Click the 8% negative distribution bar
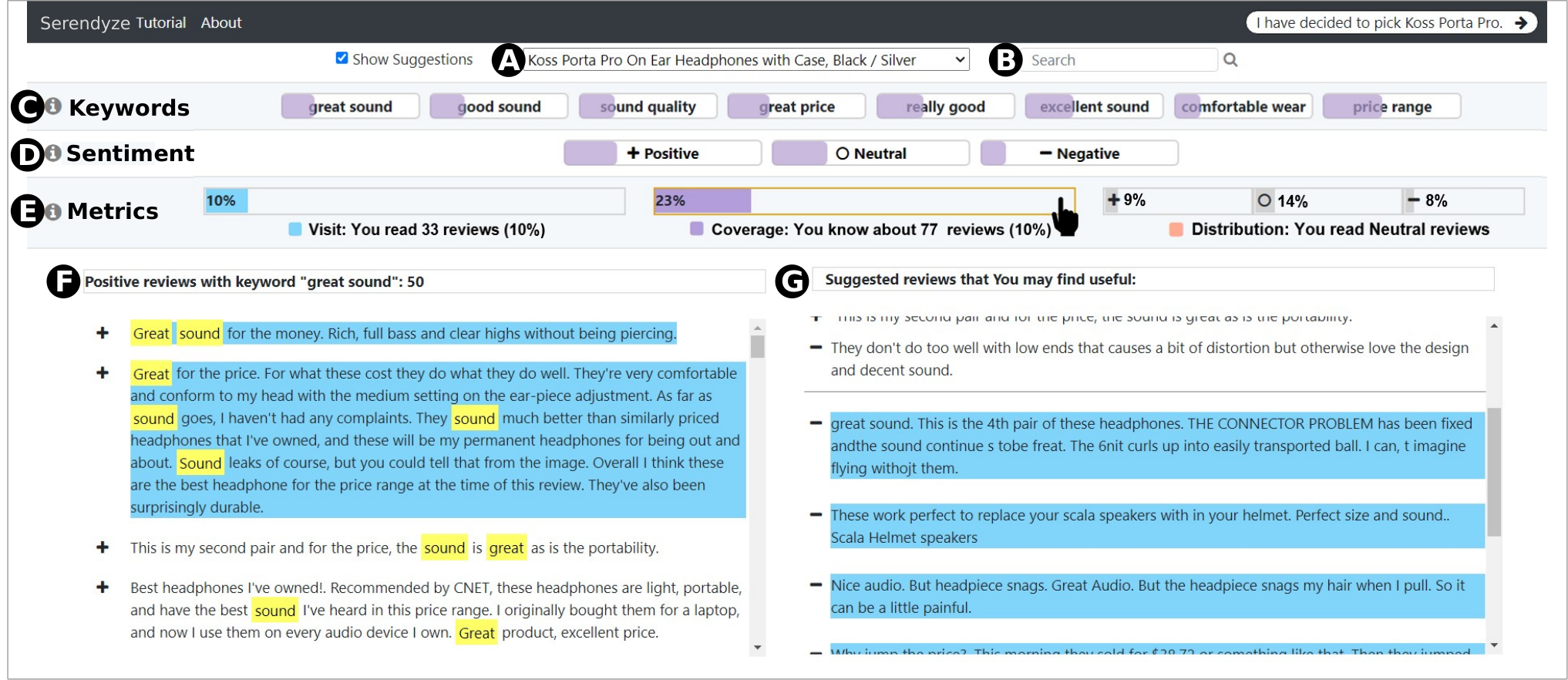 [1463, 201]
